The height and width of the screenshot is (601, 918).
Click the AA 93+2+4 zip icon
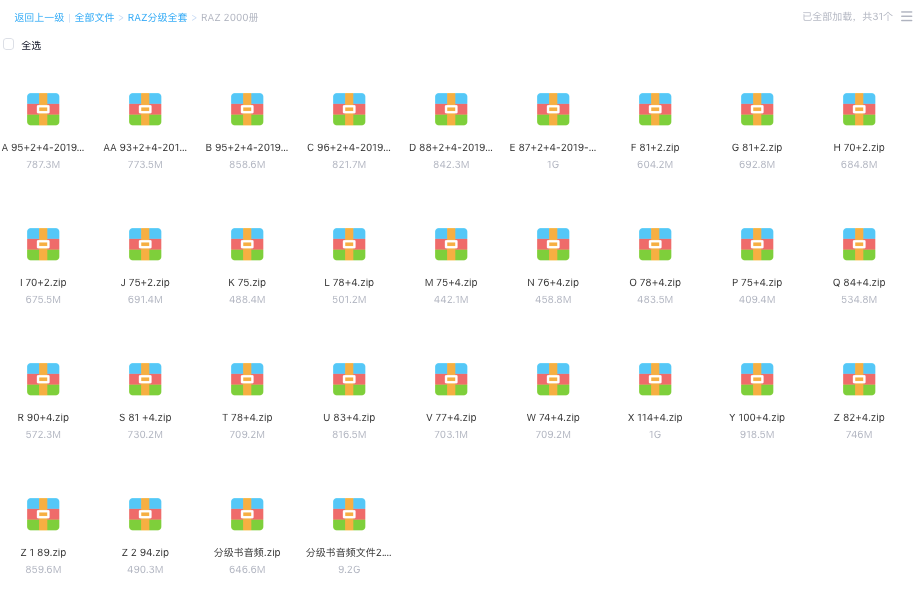pos(145,109)
